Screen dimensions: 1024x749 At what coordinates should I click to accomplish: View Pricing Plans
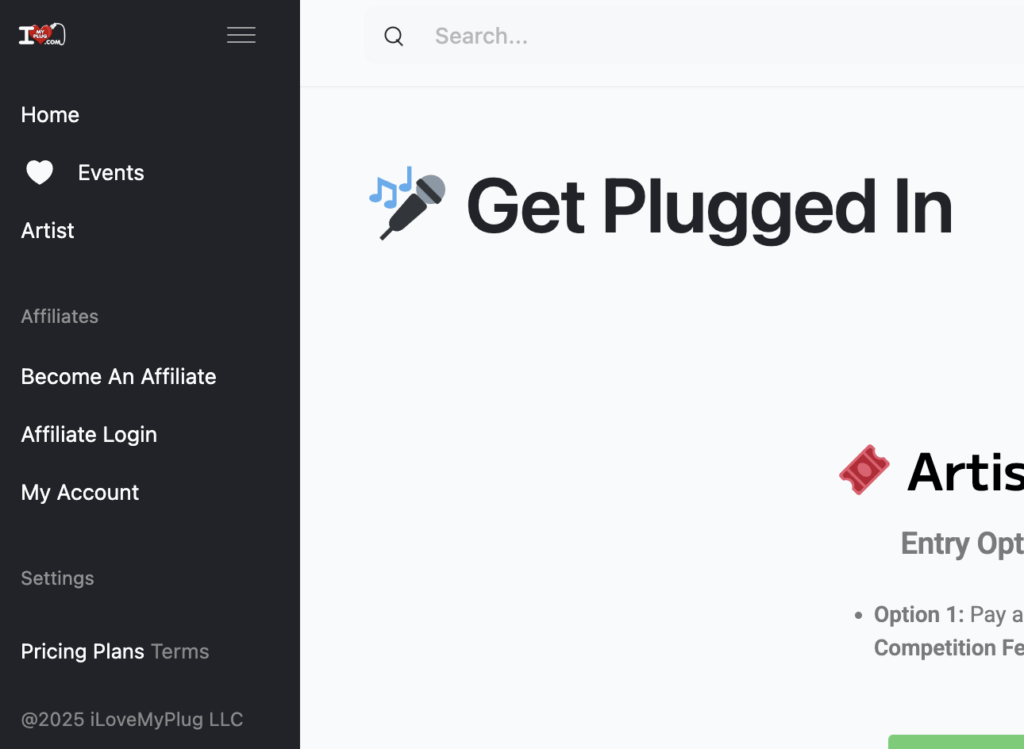[82, 652]
